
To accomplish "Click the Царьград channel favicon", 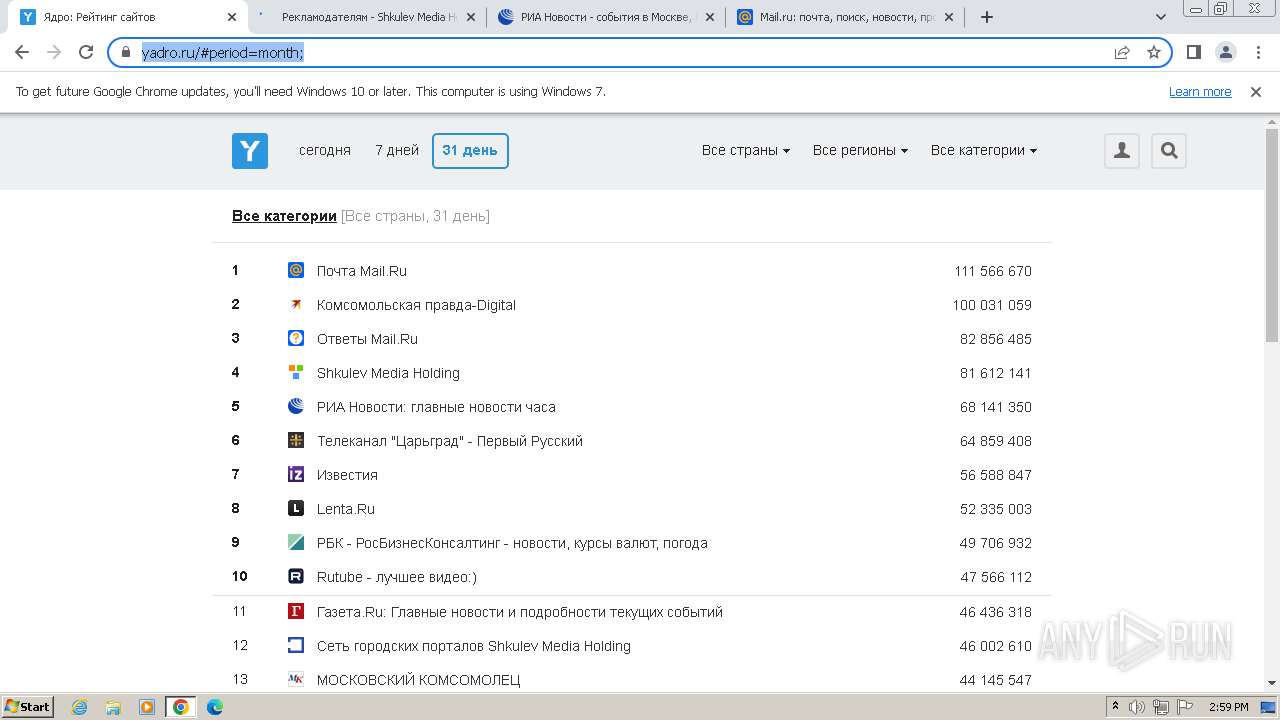I will [x=296, y=440].
